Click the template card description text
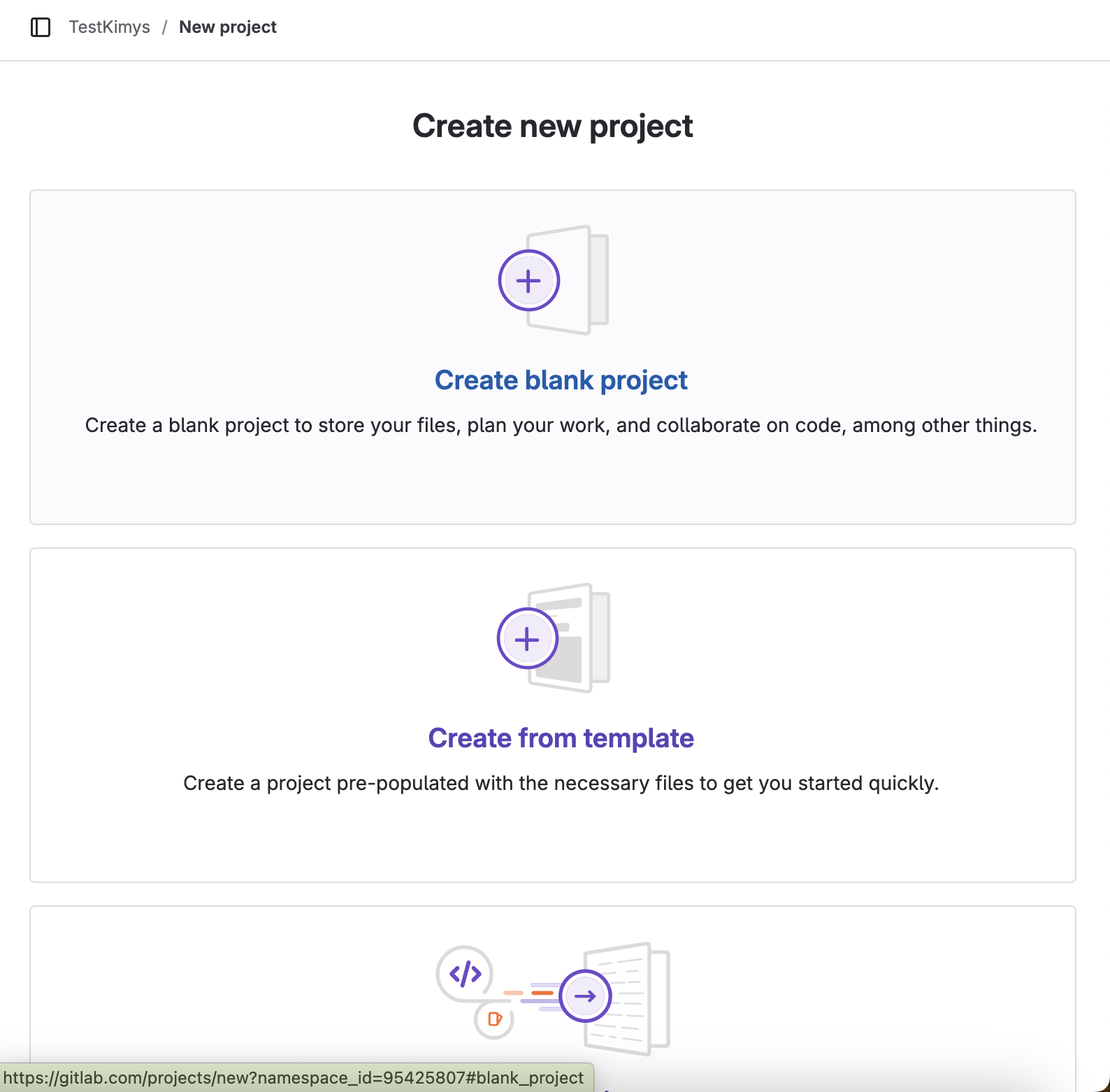 coord(561,783)
